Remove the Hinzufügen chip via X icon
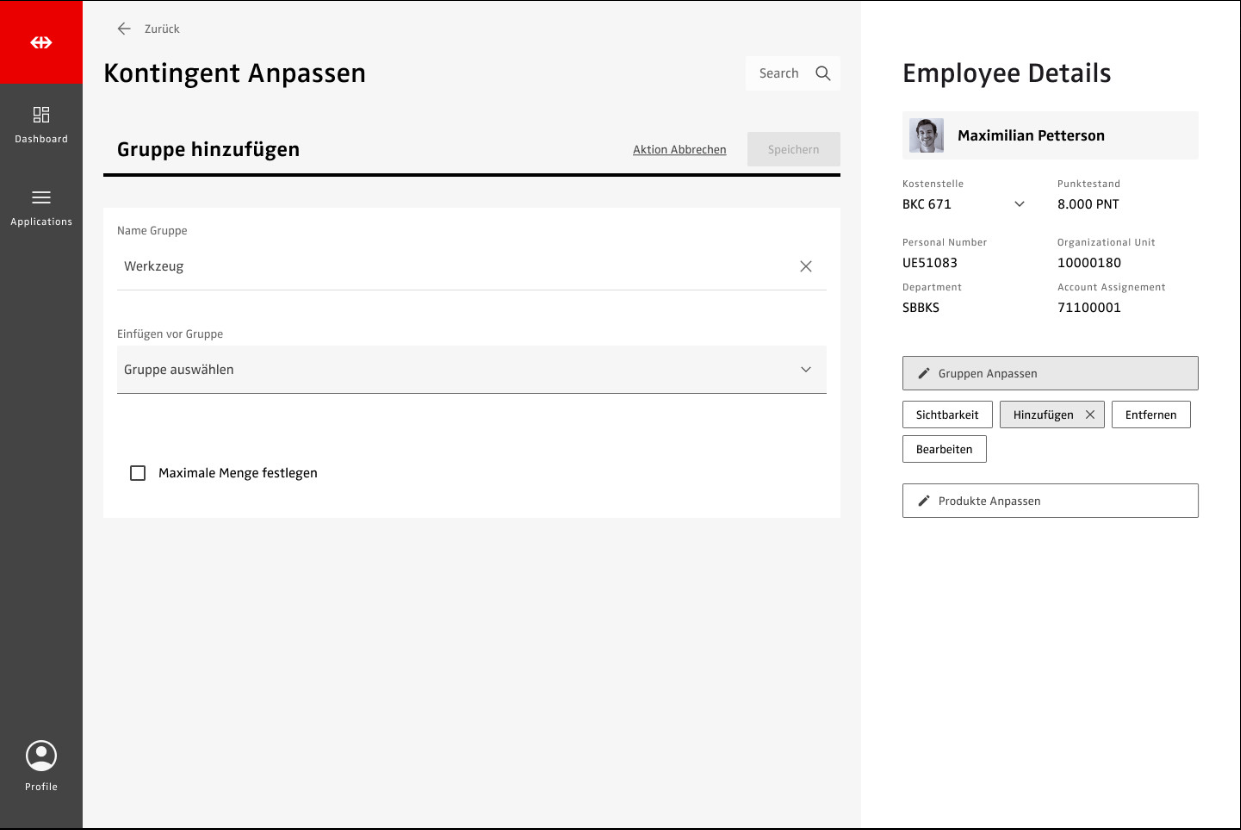The image size is (1241, 830). [x=1090, y=415]
